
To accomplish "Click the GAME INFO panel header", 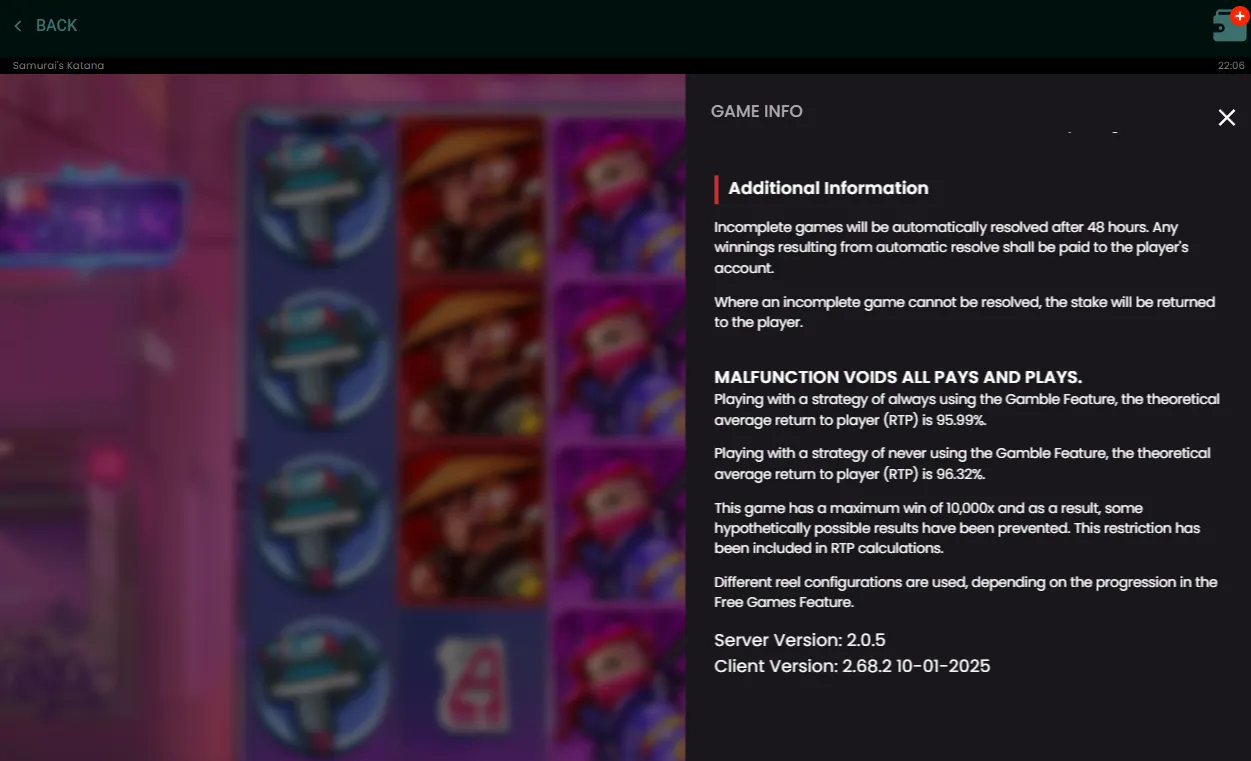I will [757, 112].
